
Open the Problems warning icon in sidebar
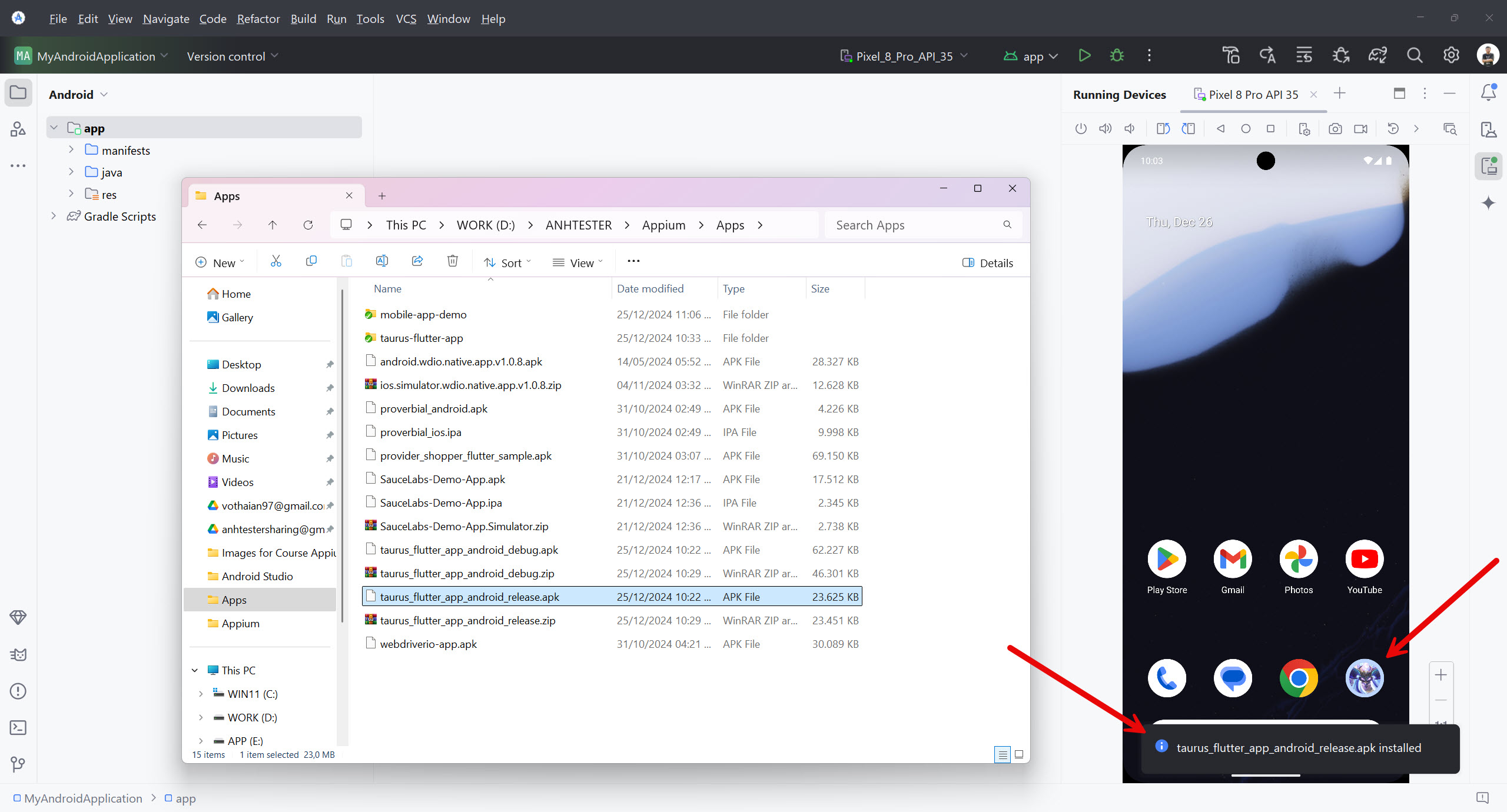tap(18, 691)
